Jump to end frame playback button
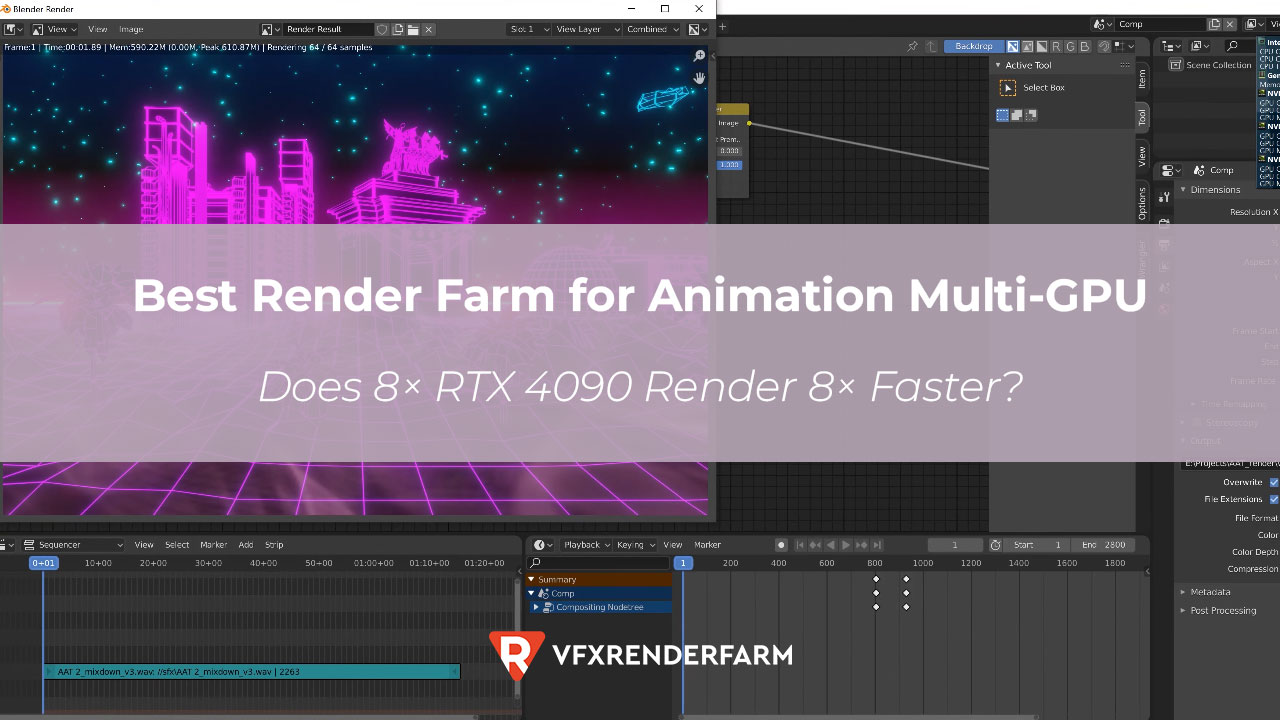 877,545
